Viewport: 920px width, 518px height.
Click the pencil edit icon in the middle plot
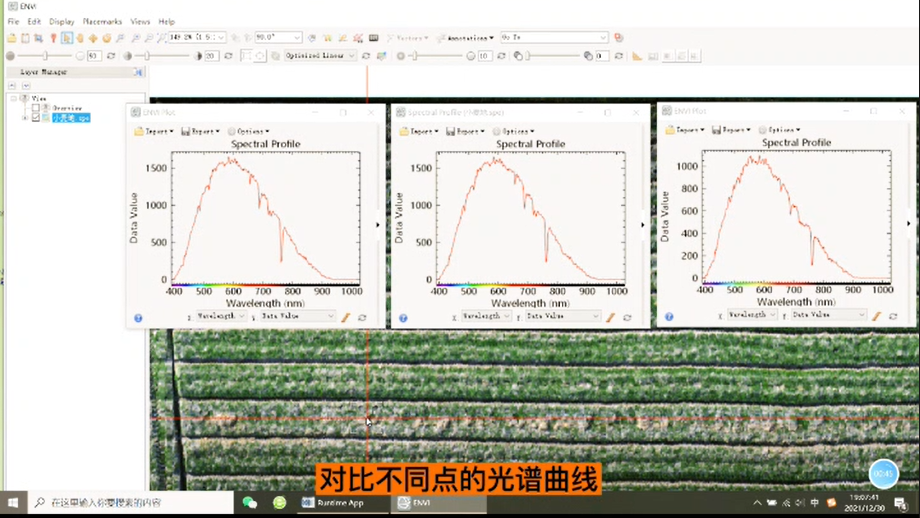click(610, 317)
